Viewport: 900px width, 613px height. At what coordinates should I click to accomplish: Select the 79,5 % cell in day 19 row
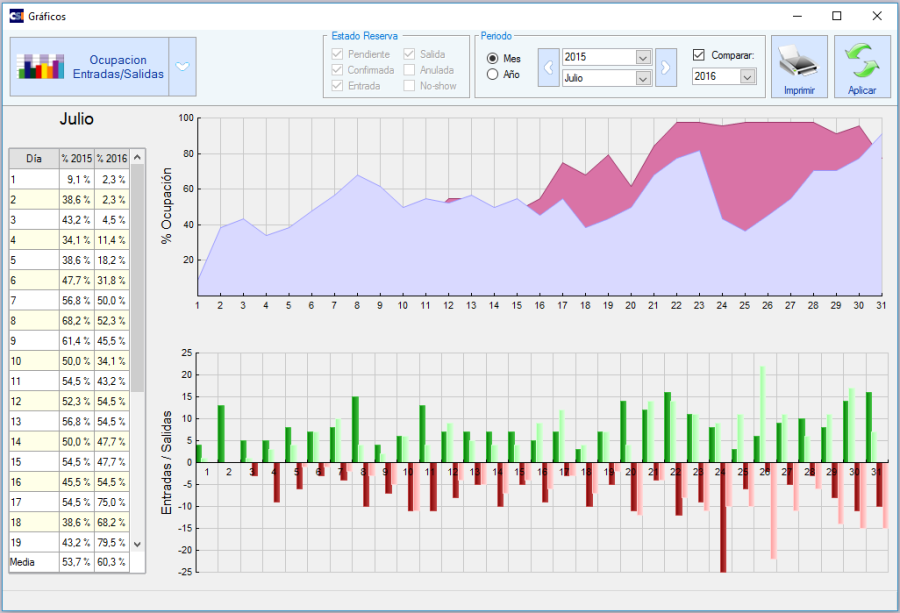point(112,542)
